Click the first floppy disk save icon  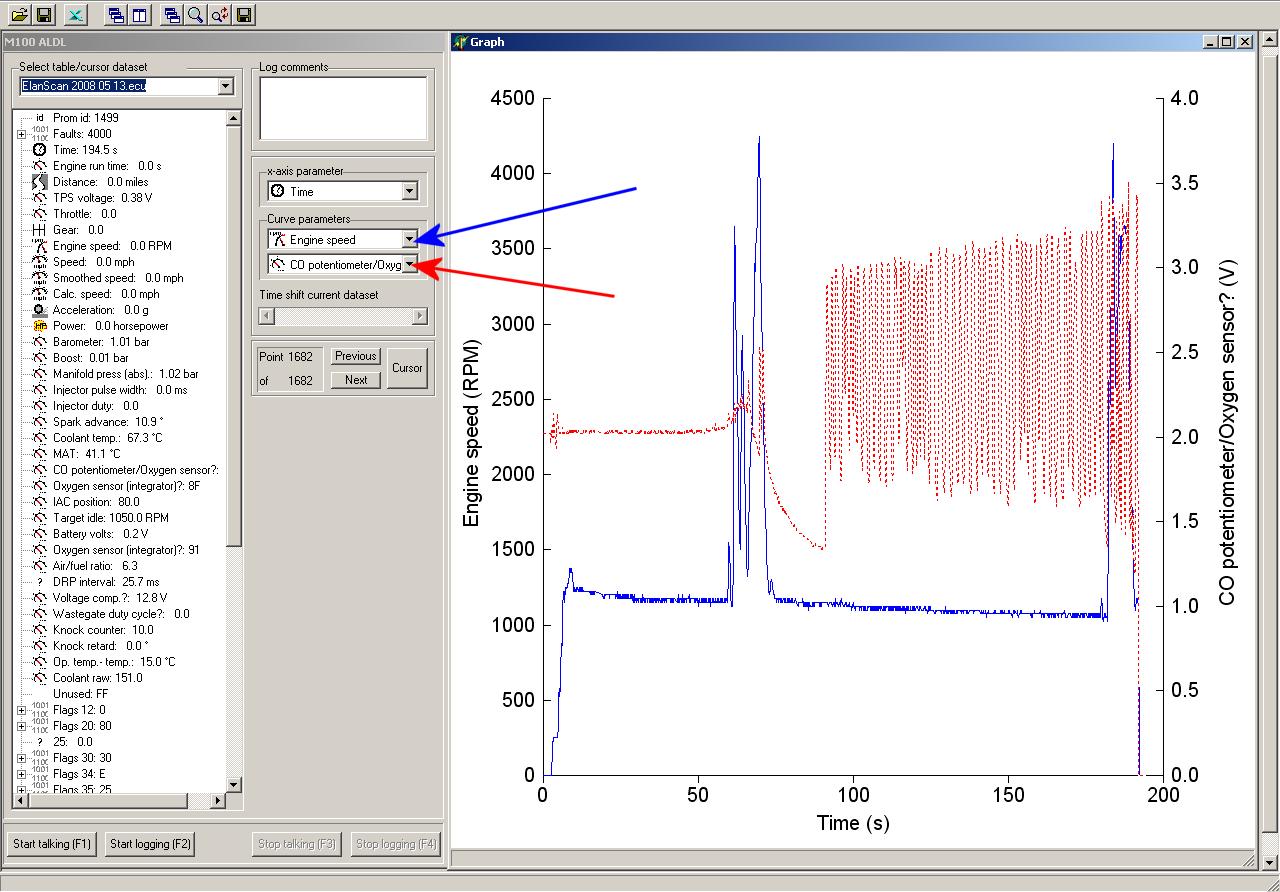coord(44,14)
